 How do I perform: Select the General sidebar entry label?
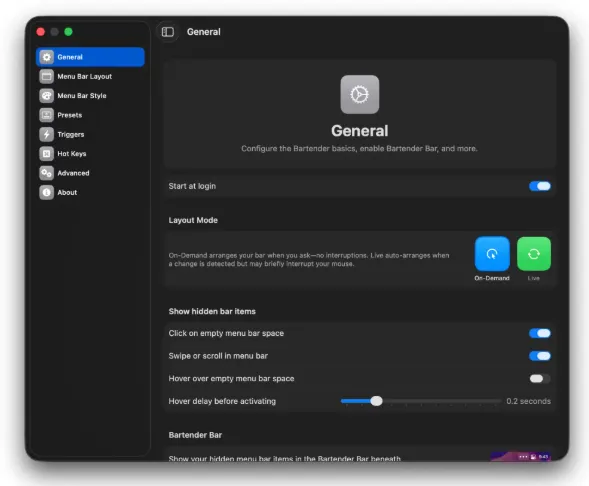[70, 57]
